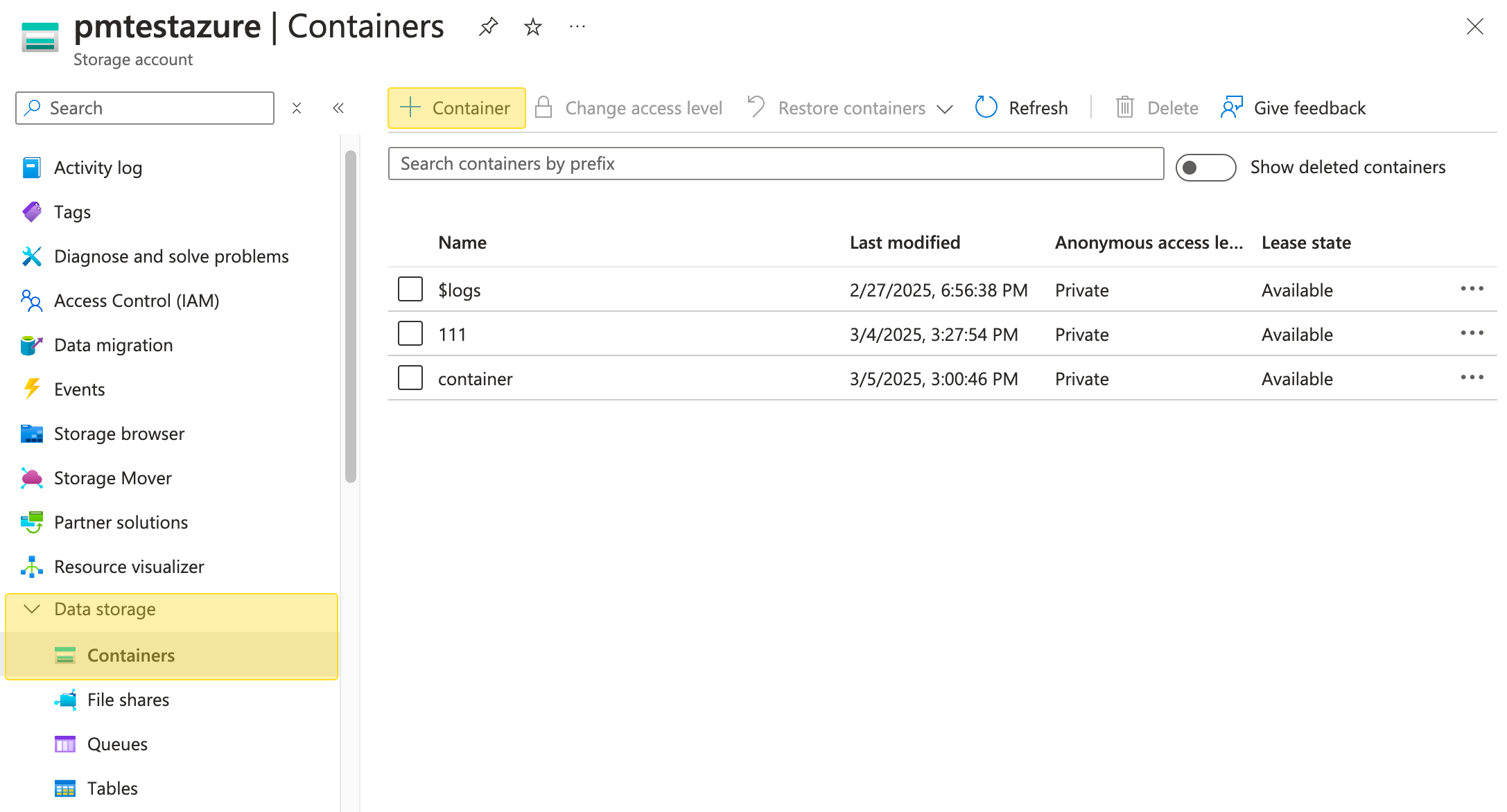1507x812 pixels.
Task: Mark page as favorite with star icon
Action: click(x=532, y=27)
